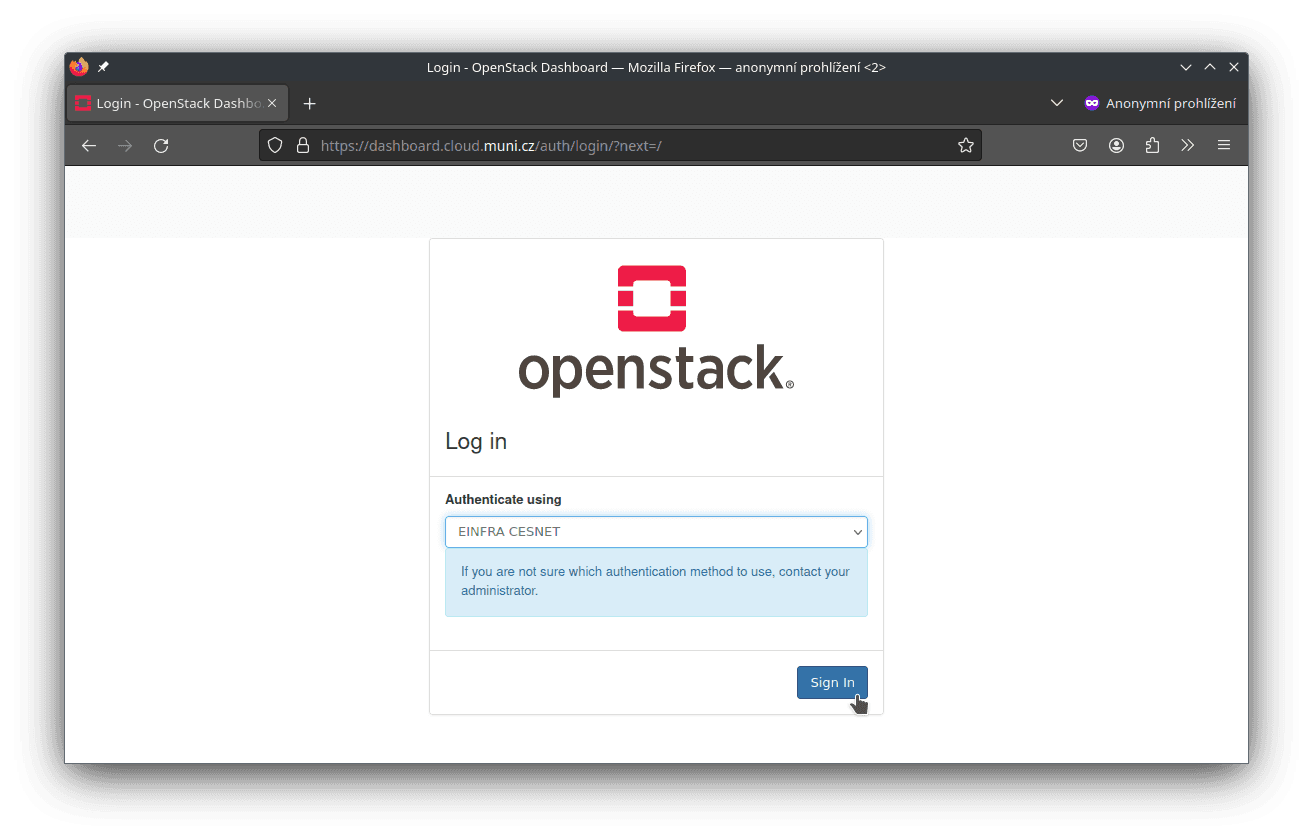Viewport: 1313px width, 840px height.
Task: Open the Pocket save icon
Action: point(1080,145)
